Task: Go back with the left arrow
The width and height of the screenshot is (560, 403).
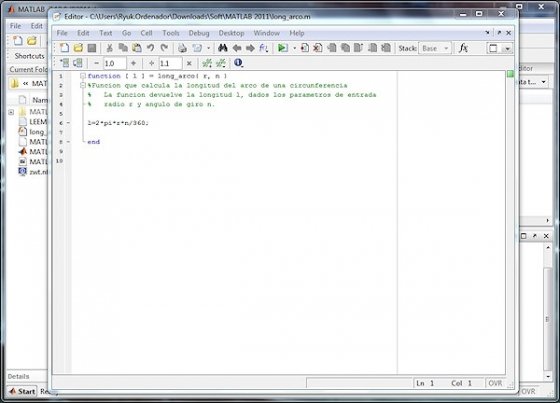Action: coord(236,48)
